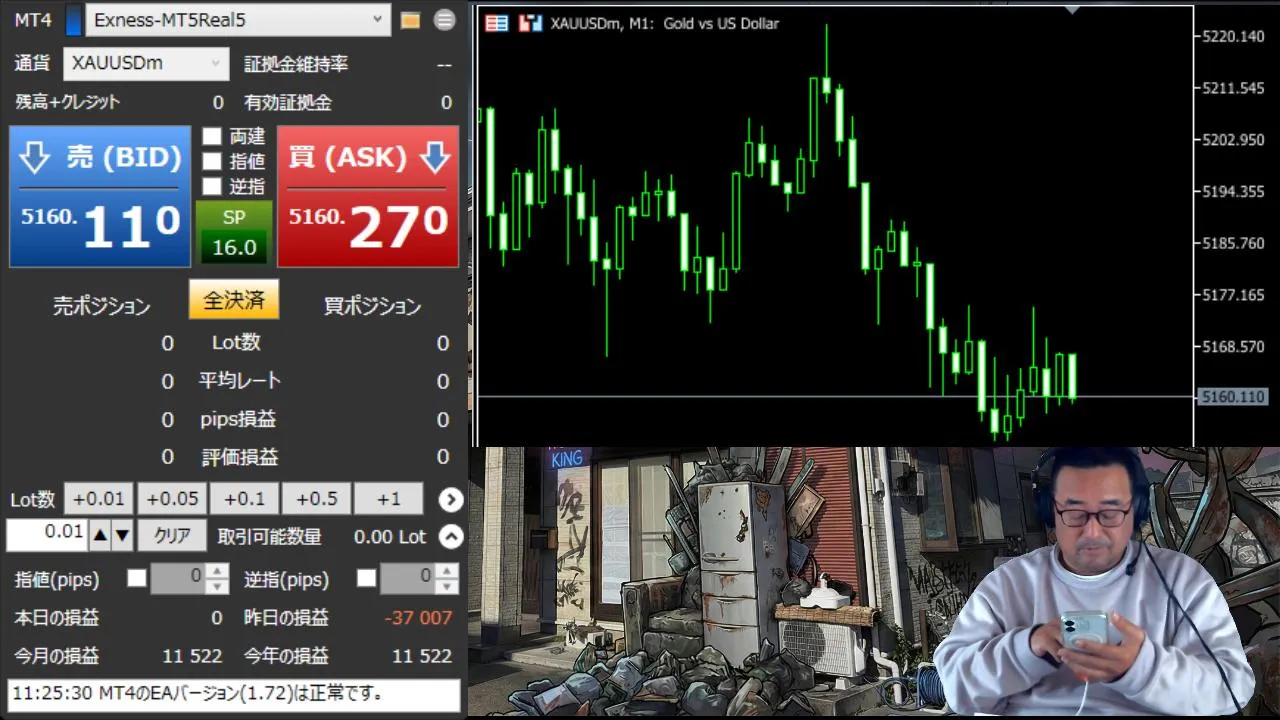This screenshot has width=1280, height=720.
Task: Open the XAUUSDm currency dropdown
Action: pos(147,63)
